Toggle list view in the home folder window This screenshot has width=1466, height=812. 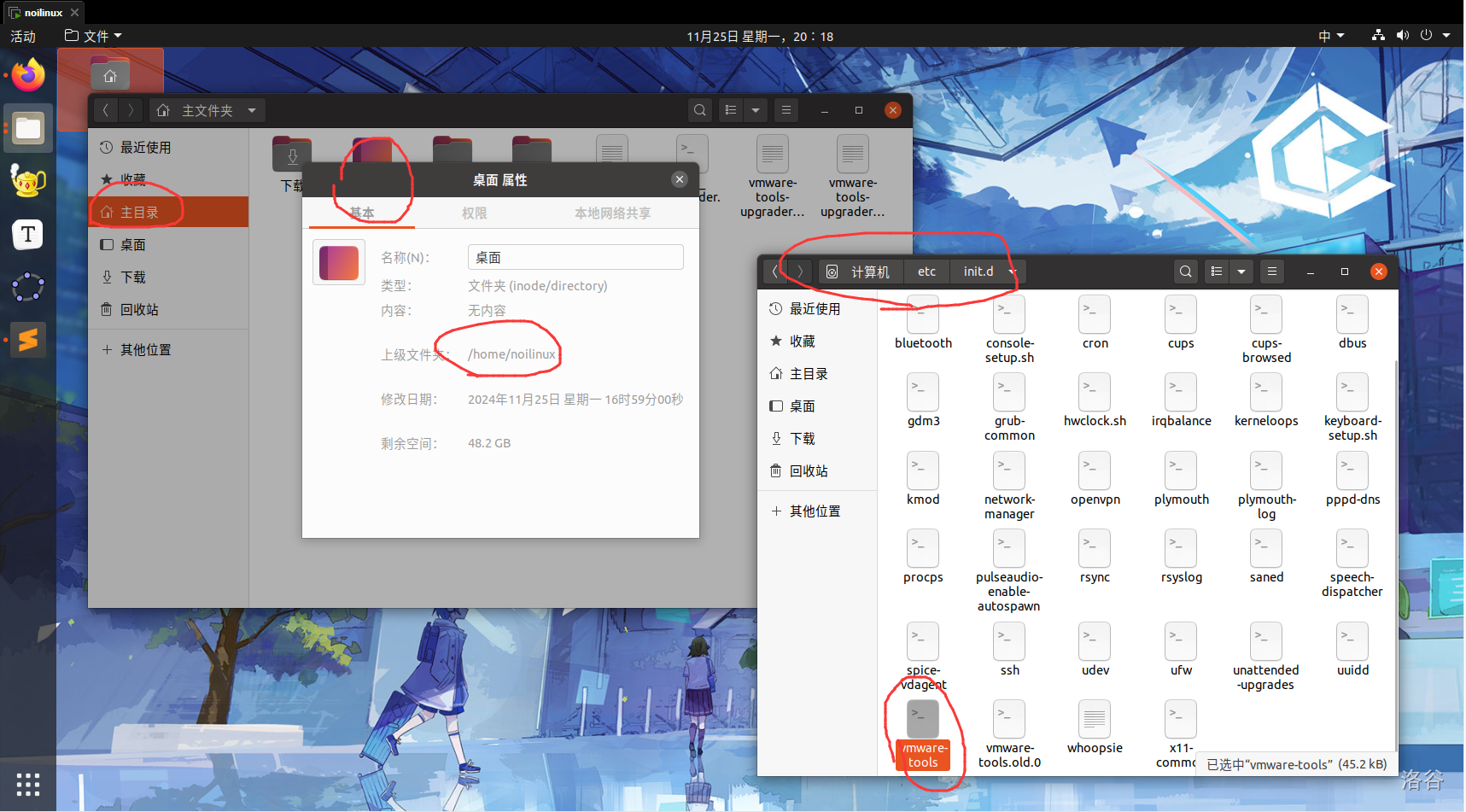[731, 110]
